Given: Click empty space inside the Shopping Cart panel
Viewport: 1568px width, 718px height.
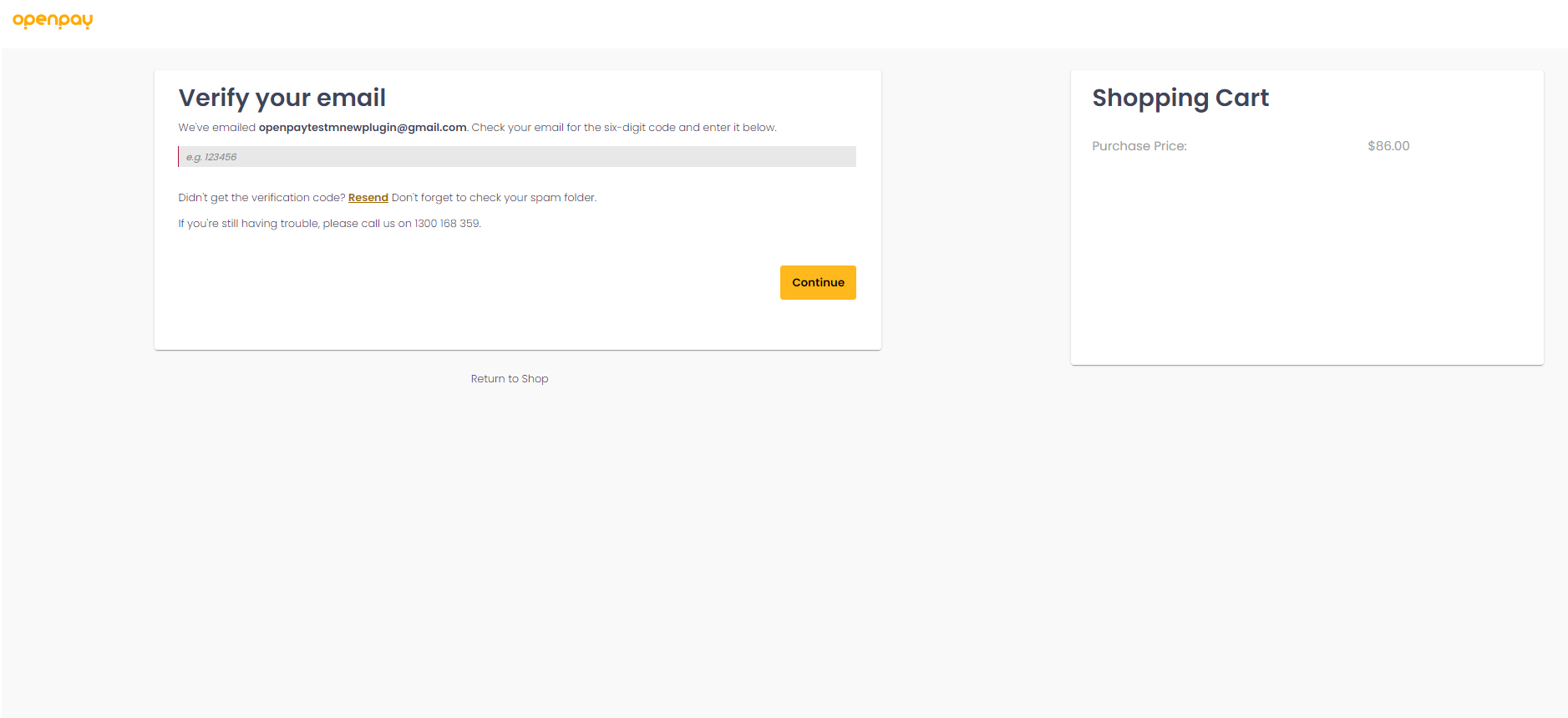Looking at the screenshot, I should (x=1306, y=267).
